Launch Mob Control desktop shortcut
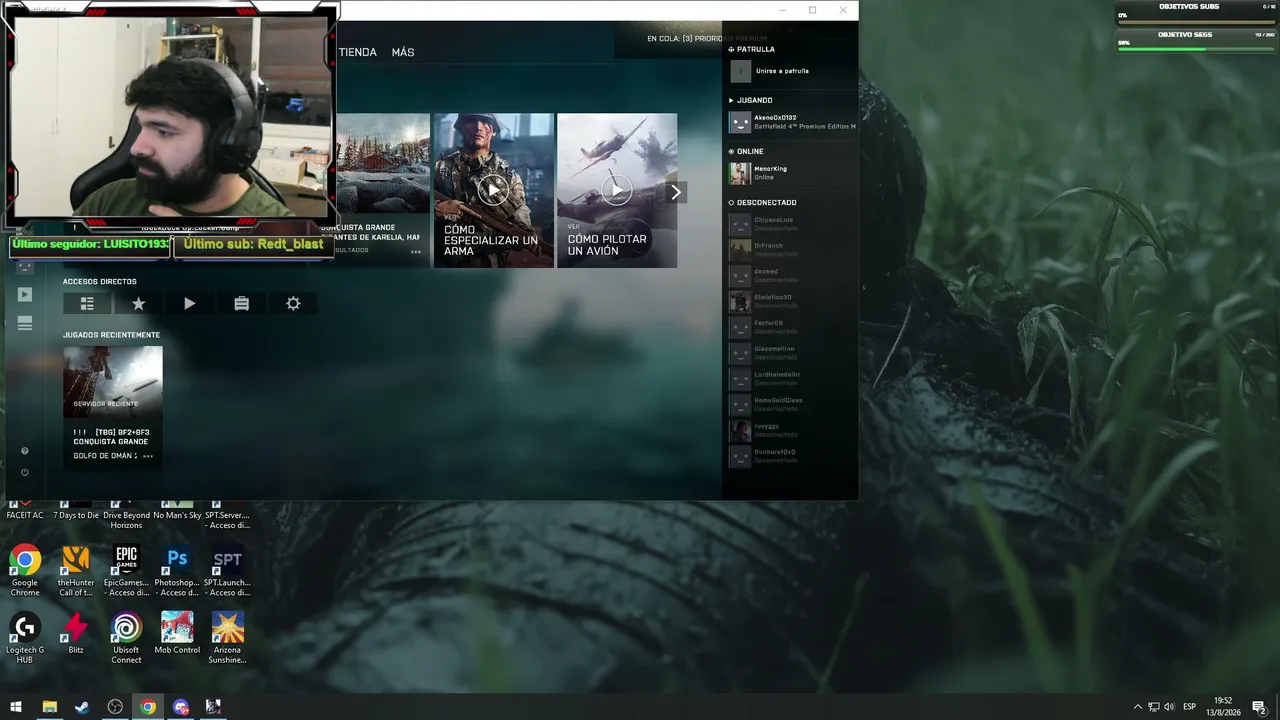This screenshot has width=1280, height=720. [x=177, y=633]
